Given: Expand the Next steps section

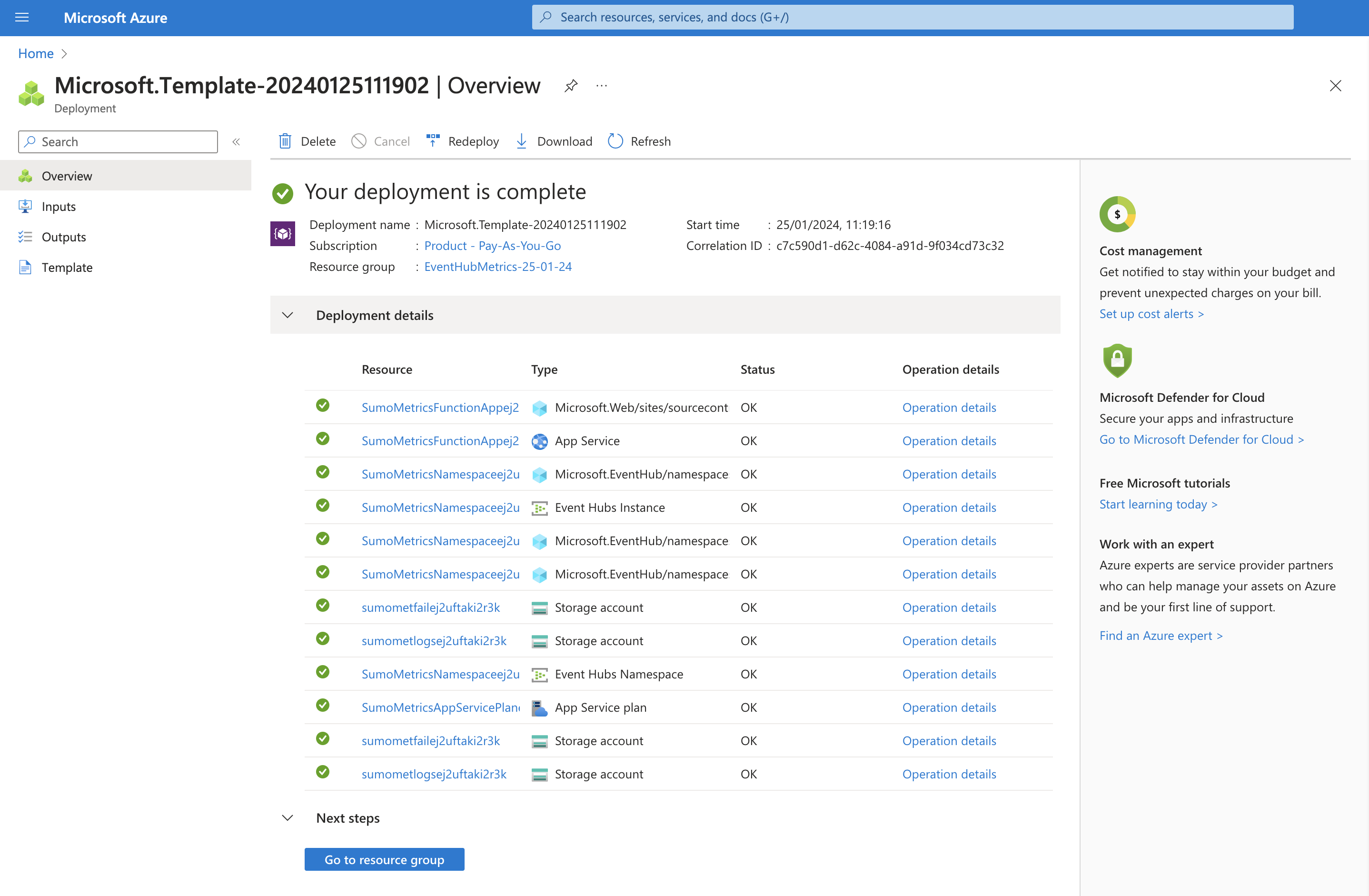Looking at the screenshot, I should pos(288,817).
